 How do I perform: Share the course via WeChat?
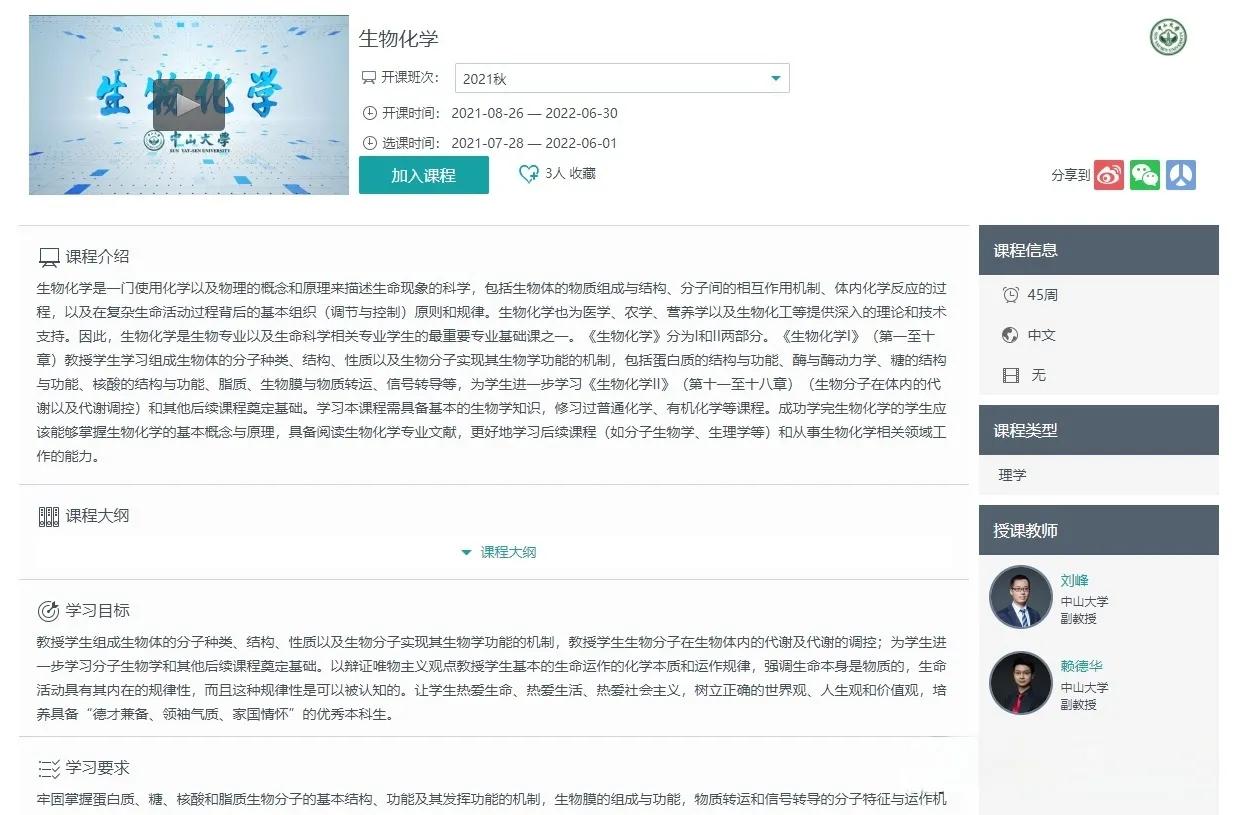click(1144, 175)
